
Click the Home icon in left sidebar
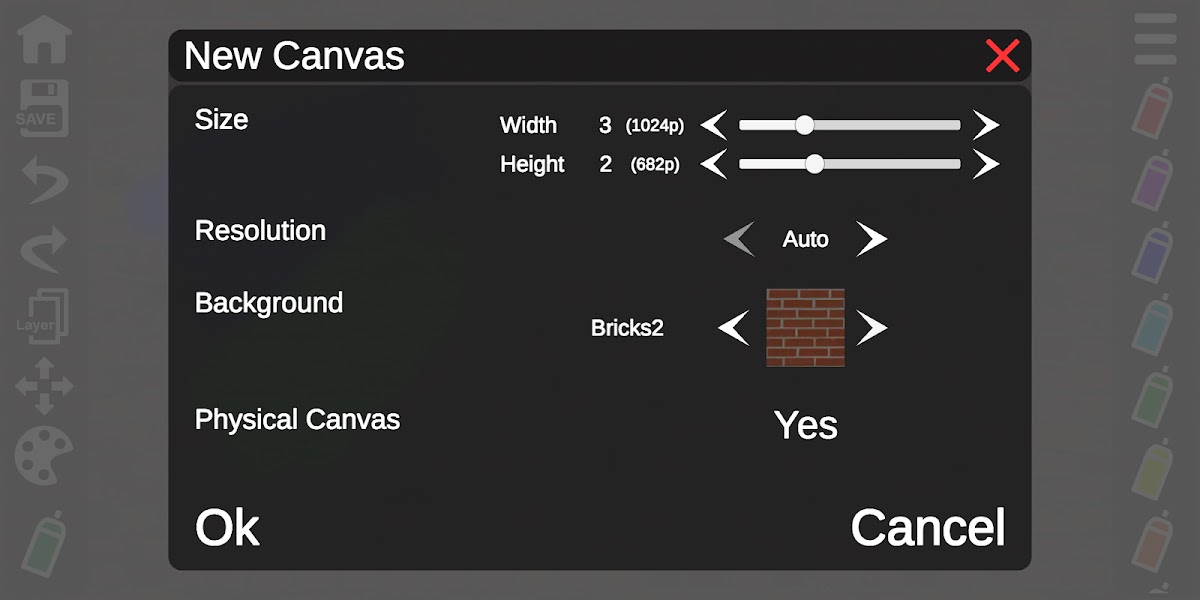[x=44, y=39]
